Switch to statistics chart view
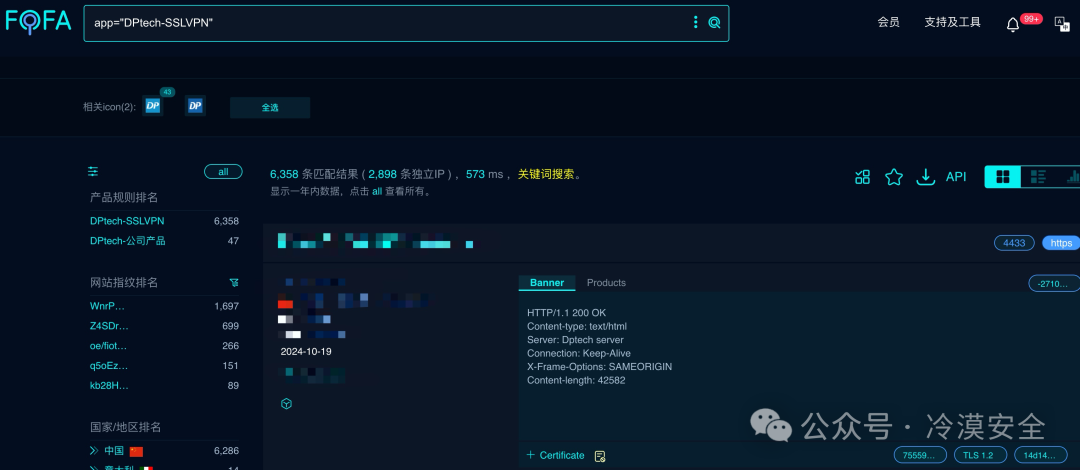Image resolution: width=1080 pixels, height=470 pixels. point(1071,177)
